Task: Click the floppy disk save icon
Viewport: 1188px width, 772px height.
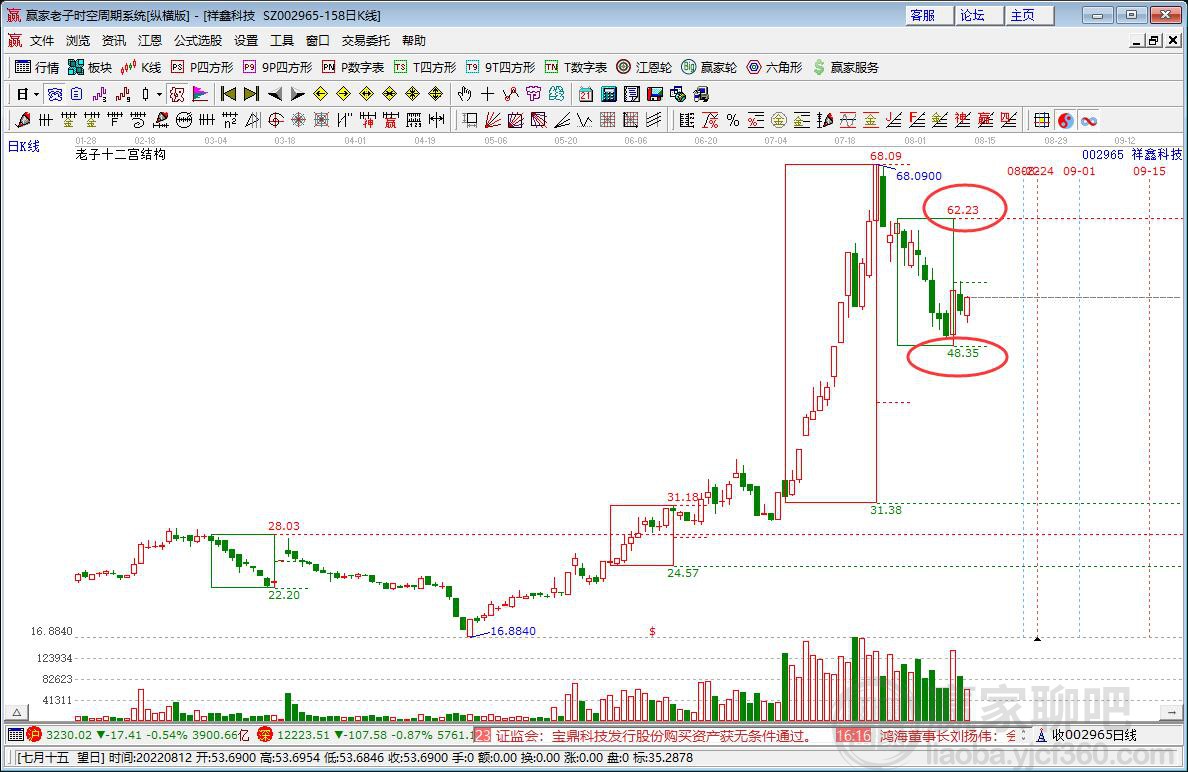Action: tap(655, 94)
